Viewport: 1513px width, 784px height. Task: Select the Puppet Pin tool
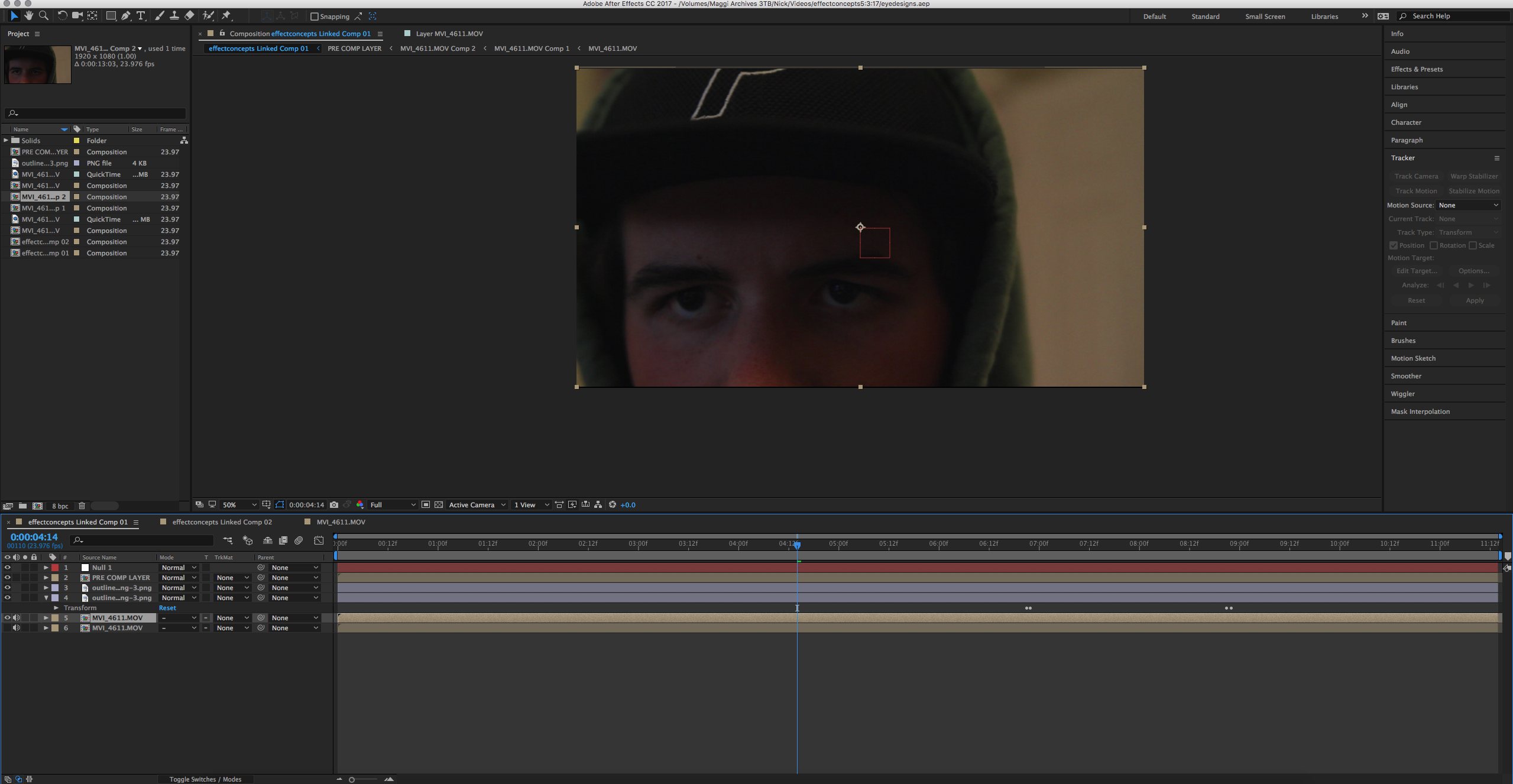pyautogui.click(x=226, y=16)
